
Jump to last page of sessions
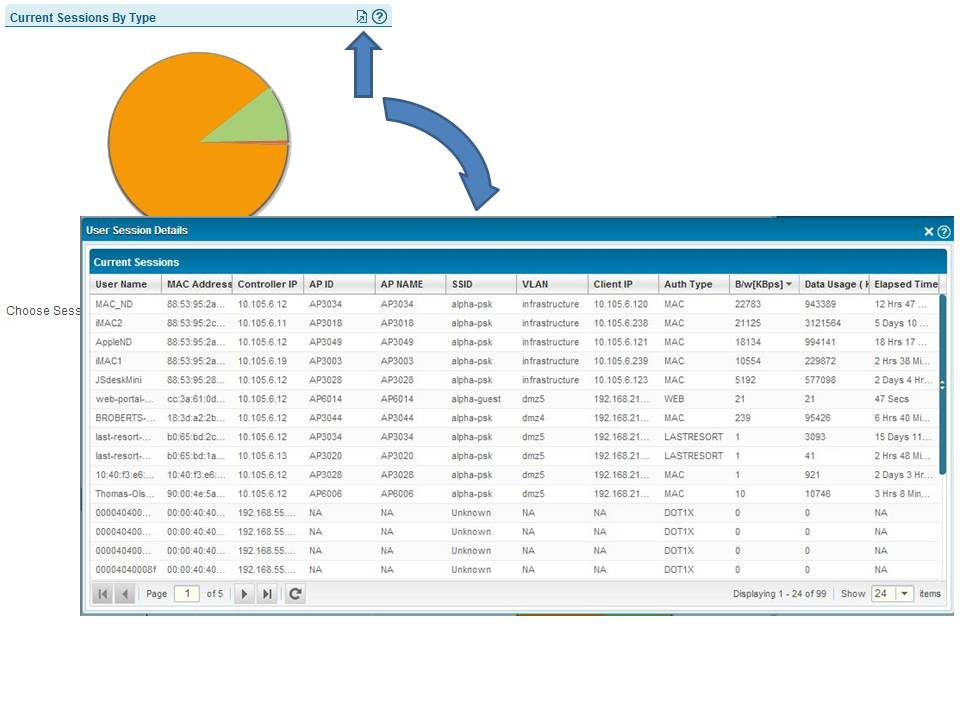(x=267, y=594)
